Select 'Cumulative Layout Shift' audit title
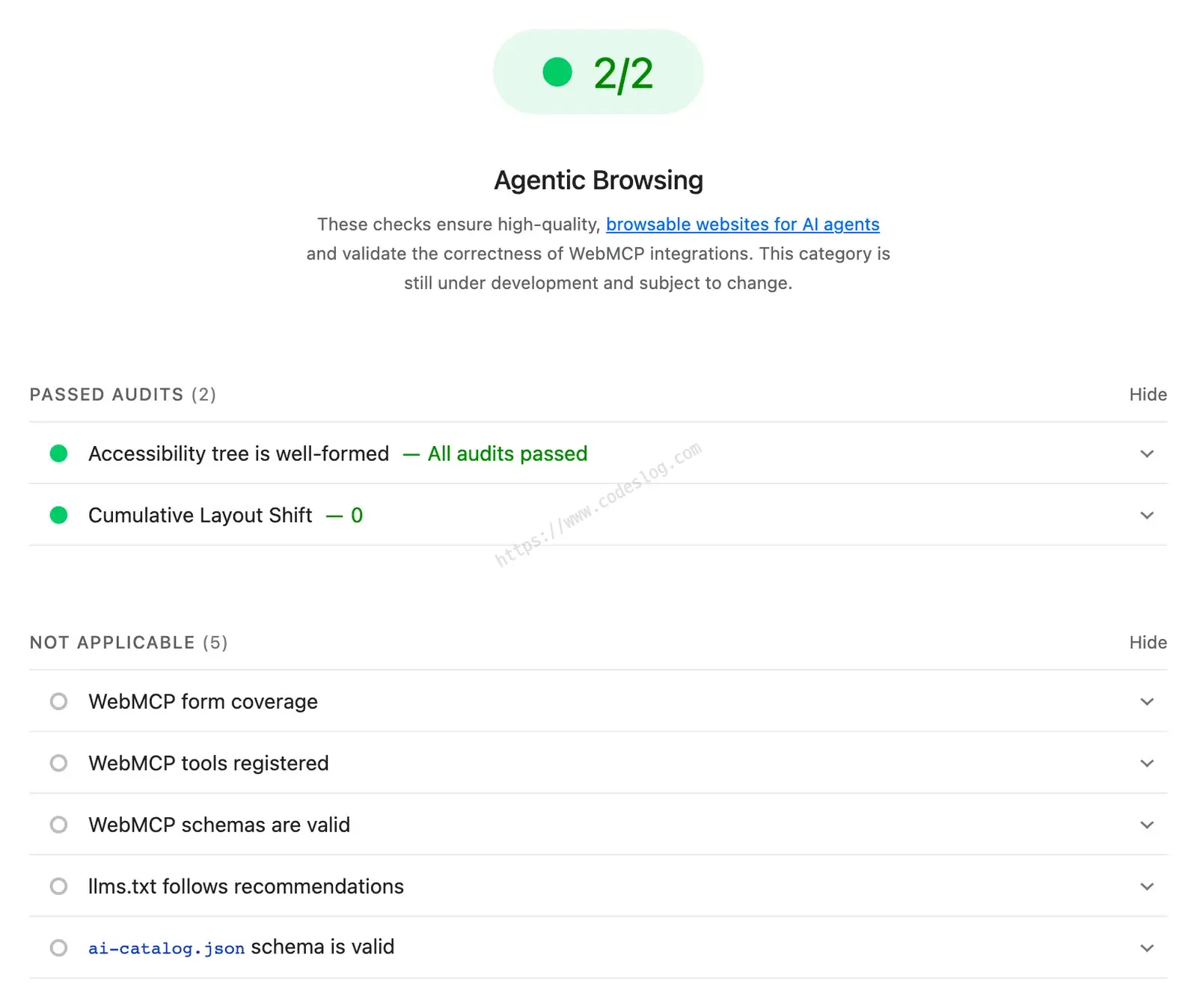 point(200,515)
